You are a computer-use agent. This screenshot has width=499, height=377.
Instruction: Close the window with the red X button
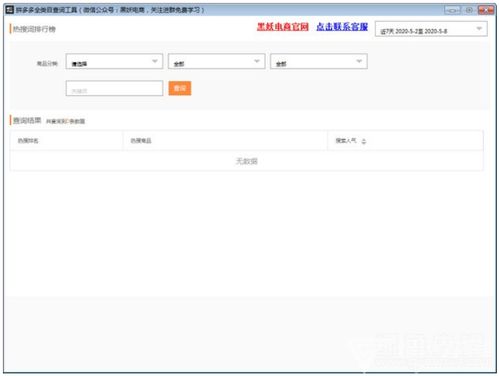point(486,10)
